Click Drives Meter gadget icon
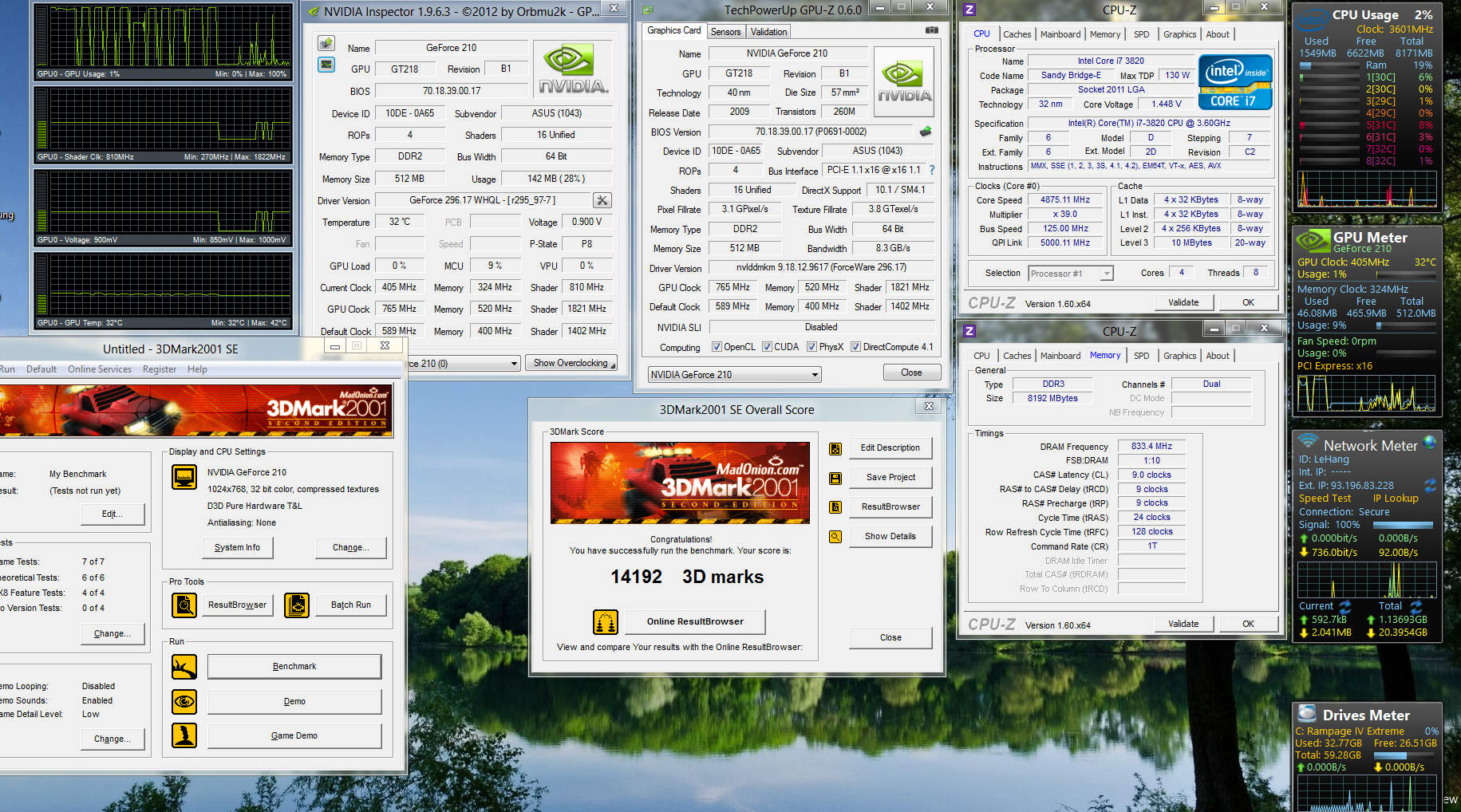This screenshot has width=1461, height=812. [x=1307, y=714]
